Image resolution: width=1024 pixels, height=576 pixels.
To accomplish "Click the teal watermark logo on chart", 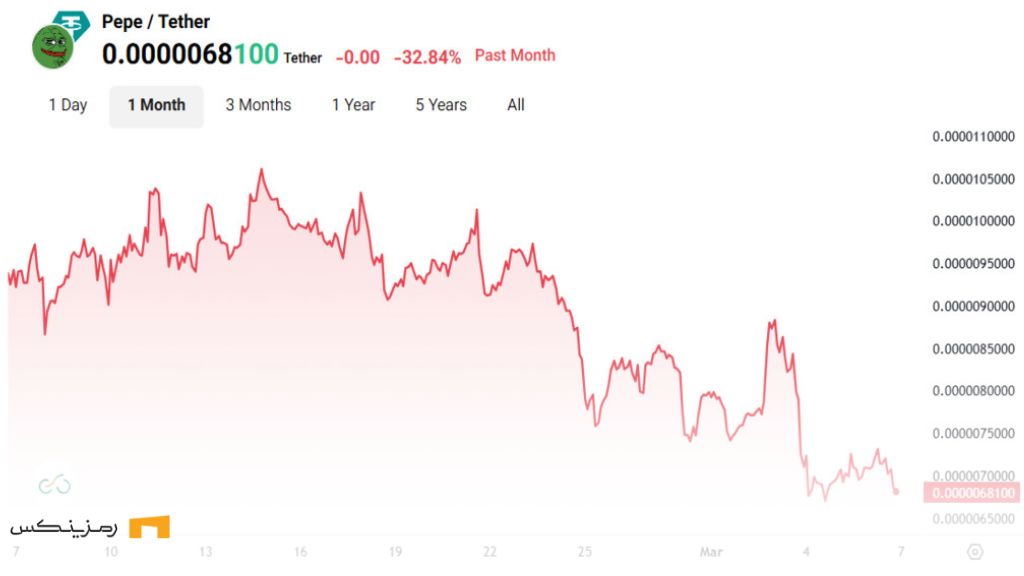I will pyautogui.click(x=54, y=485).
